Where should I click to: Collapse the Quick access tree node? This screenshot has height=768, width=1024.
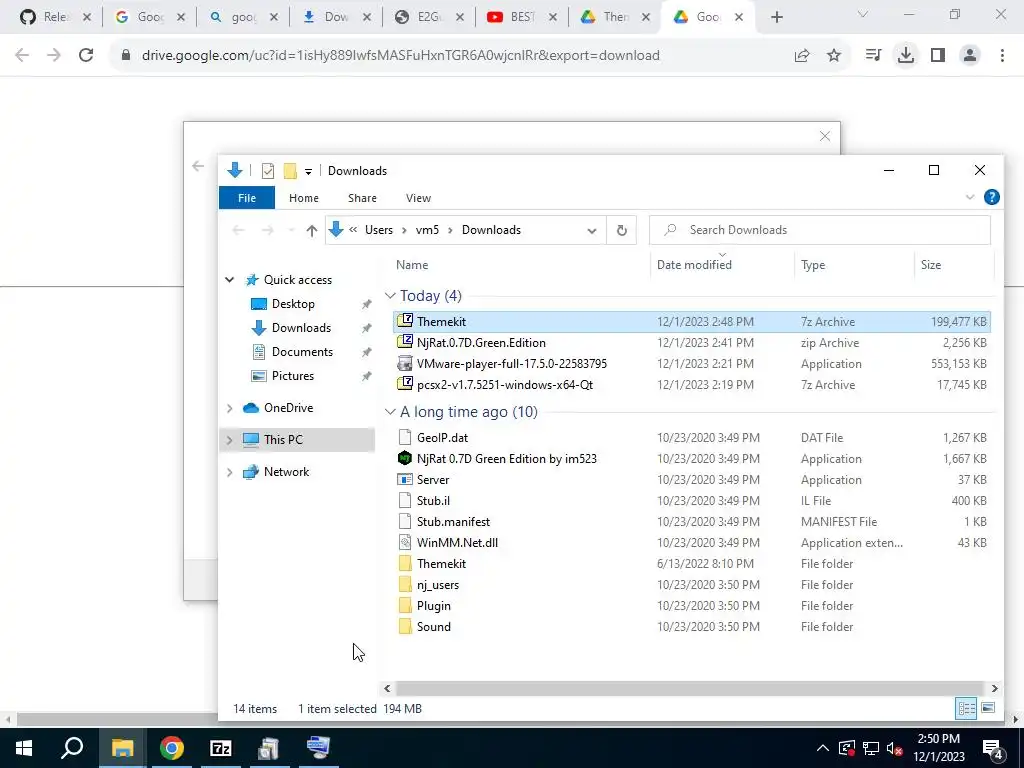[x=229, y=280]
